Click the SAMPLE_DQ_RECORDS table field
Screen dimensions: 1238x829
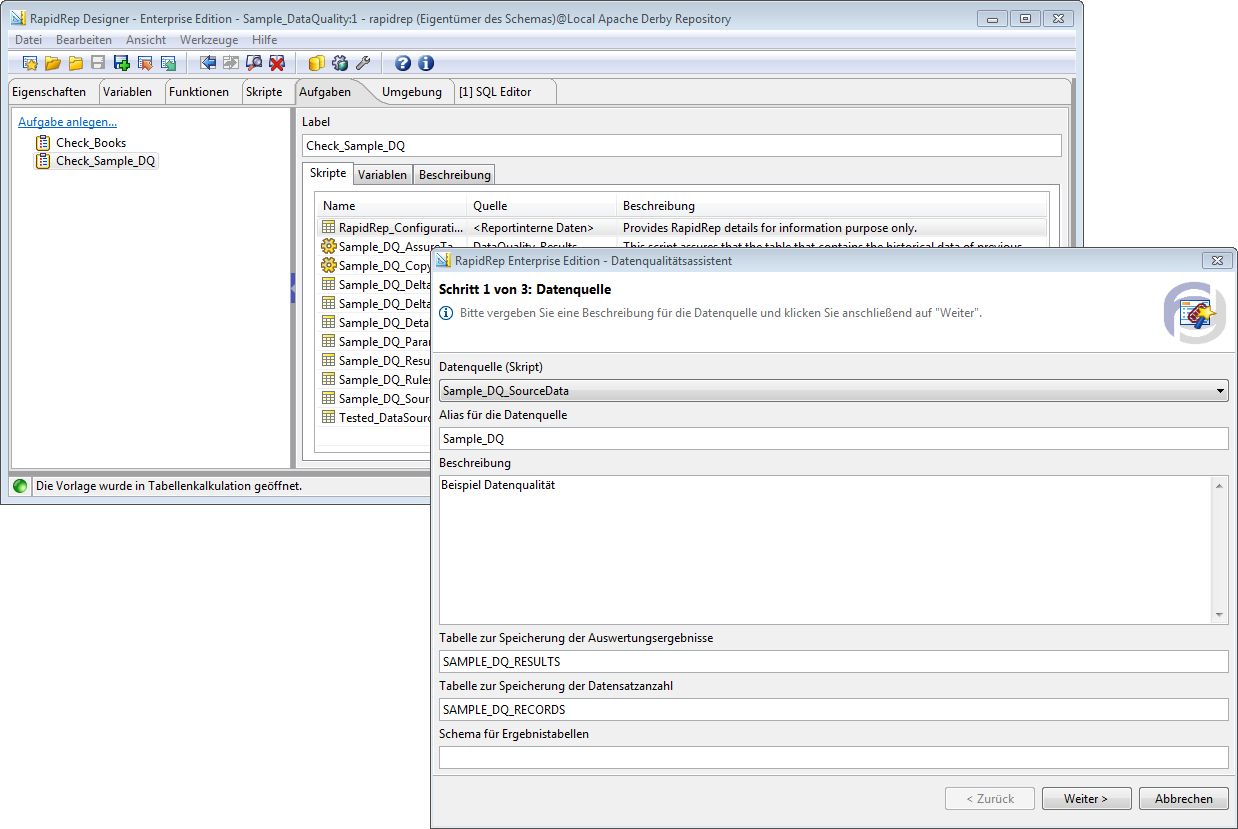coord(833,710)
